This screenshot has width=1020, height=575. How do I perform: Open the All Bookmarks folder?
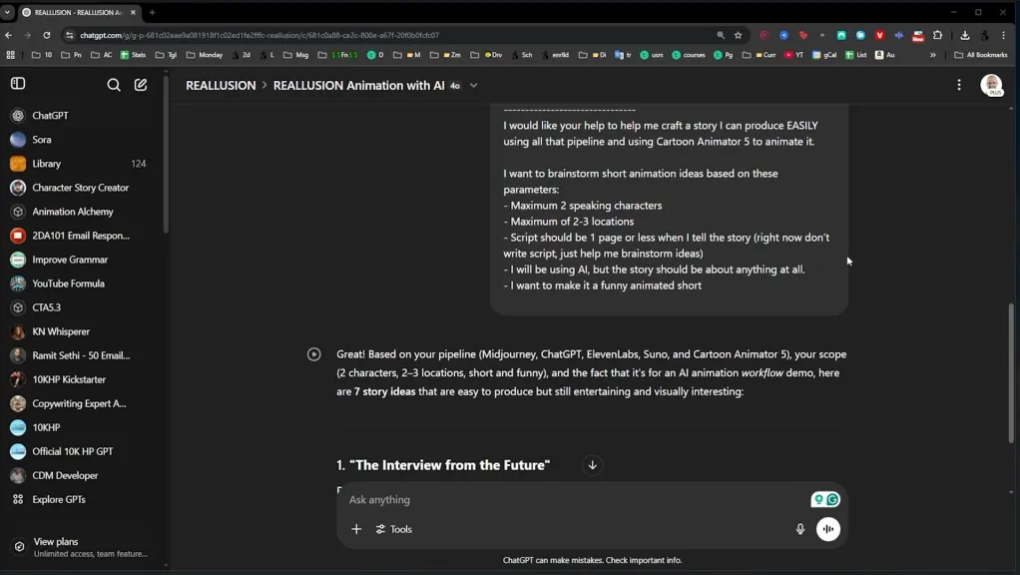[981, 55]
